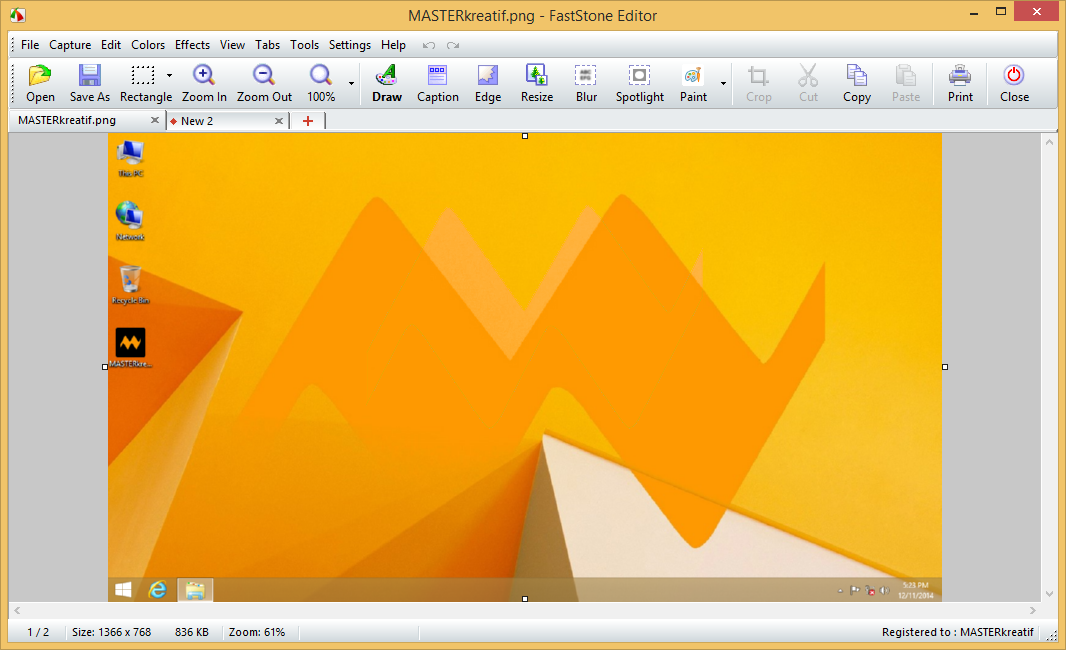The image size is (1066, 650).
Task: Open the Resize tool
Action: point(536,84)
